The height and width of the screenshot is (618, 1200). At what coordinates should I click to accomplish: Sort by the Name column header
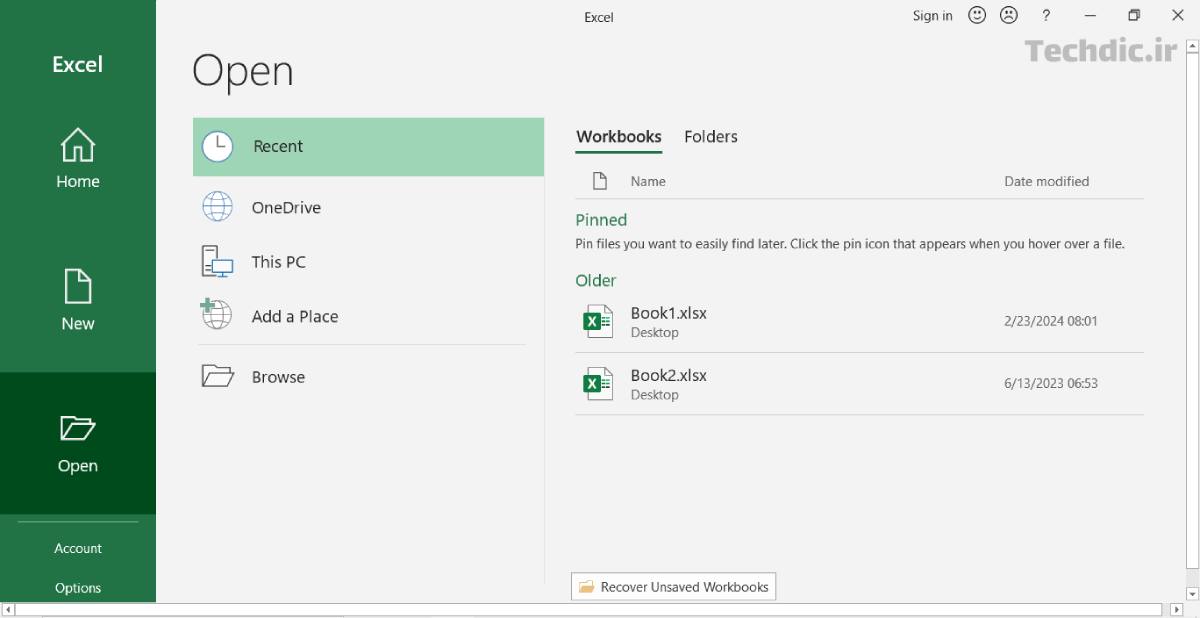(648, 181)
